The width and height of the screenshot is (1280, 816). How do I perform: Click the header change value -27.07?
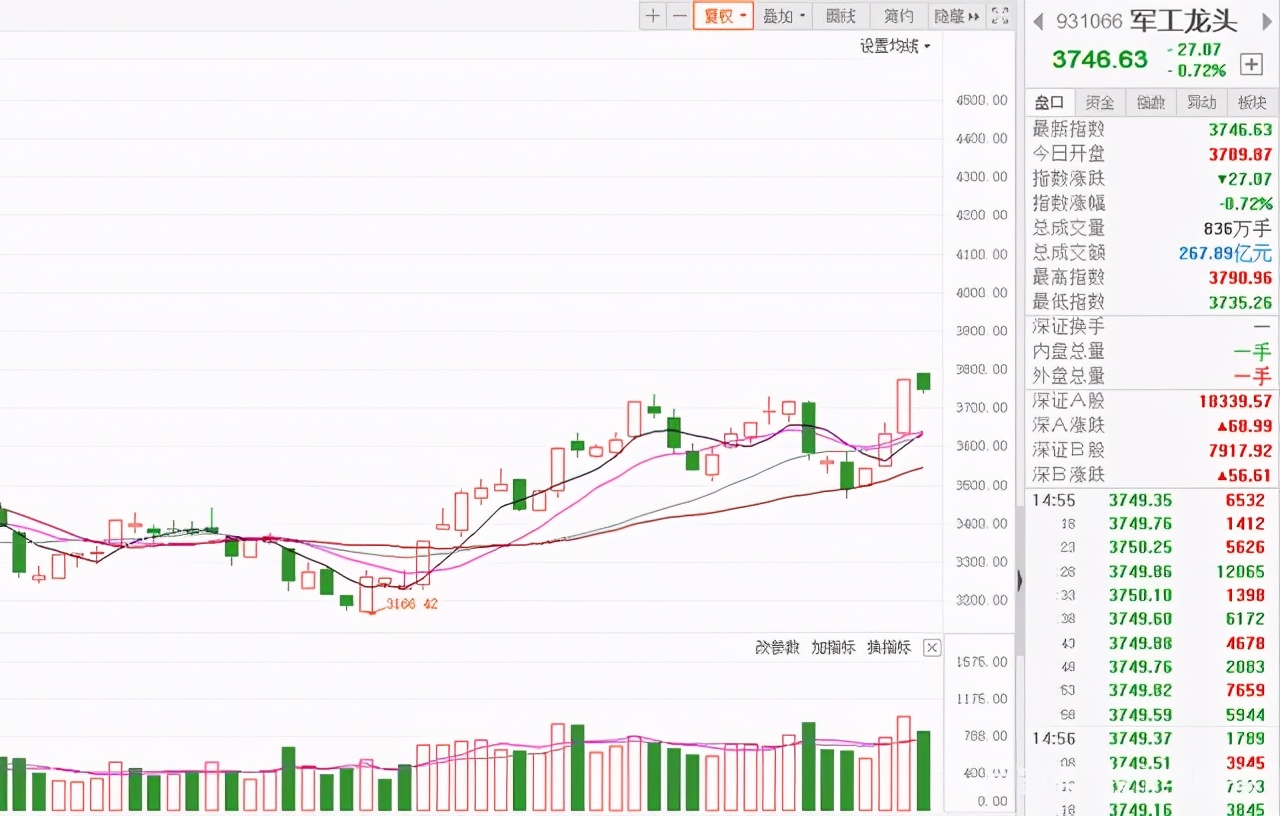[1194, 50]
